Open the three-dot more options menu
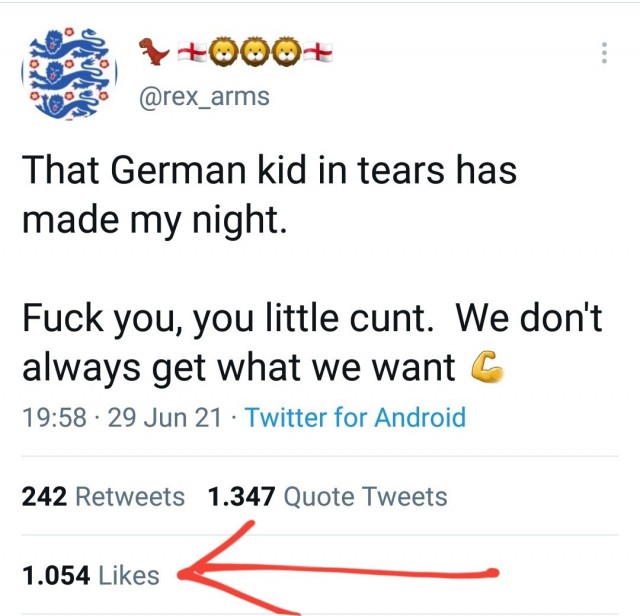Screen dimensions: 640x616 pos(604,53)
